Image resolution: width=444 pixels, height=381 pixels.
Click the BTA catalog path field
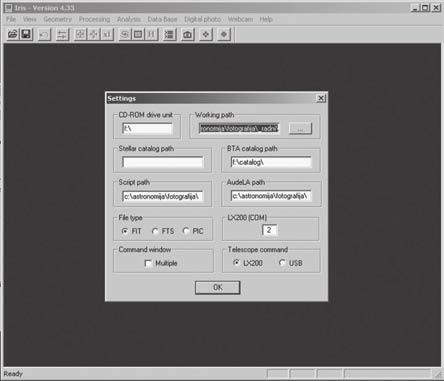pos(271,162)
